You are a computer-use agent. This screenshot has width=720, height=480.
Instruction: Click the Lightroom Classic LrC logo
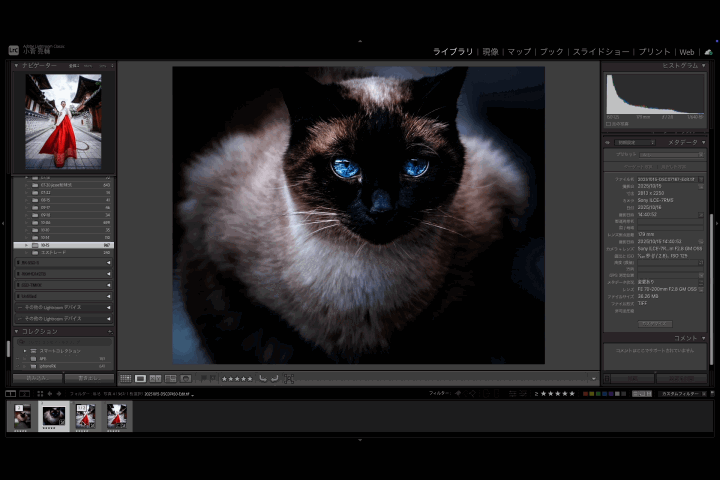point(13,50)
